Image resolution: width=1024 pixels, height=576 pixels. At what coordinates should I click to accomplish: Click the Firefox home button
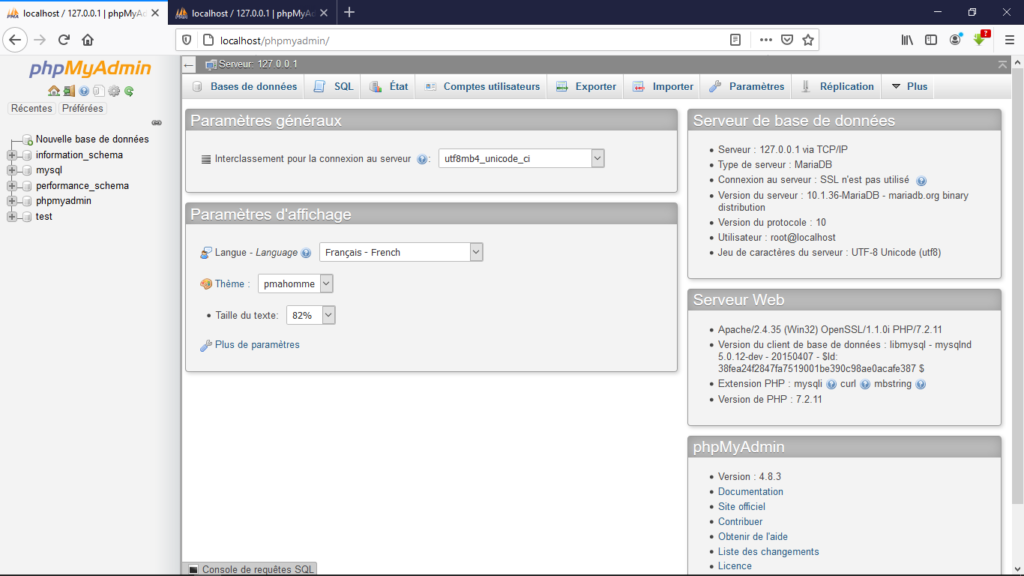tap(88, 40)
